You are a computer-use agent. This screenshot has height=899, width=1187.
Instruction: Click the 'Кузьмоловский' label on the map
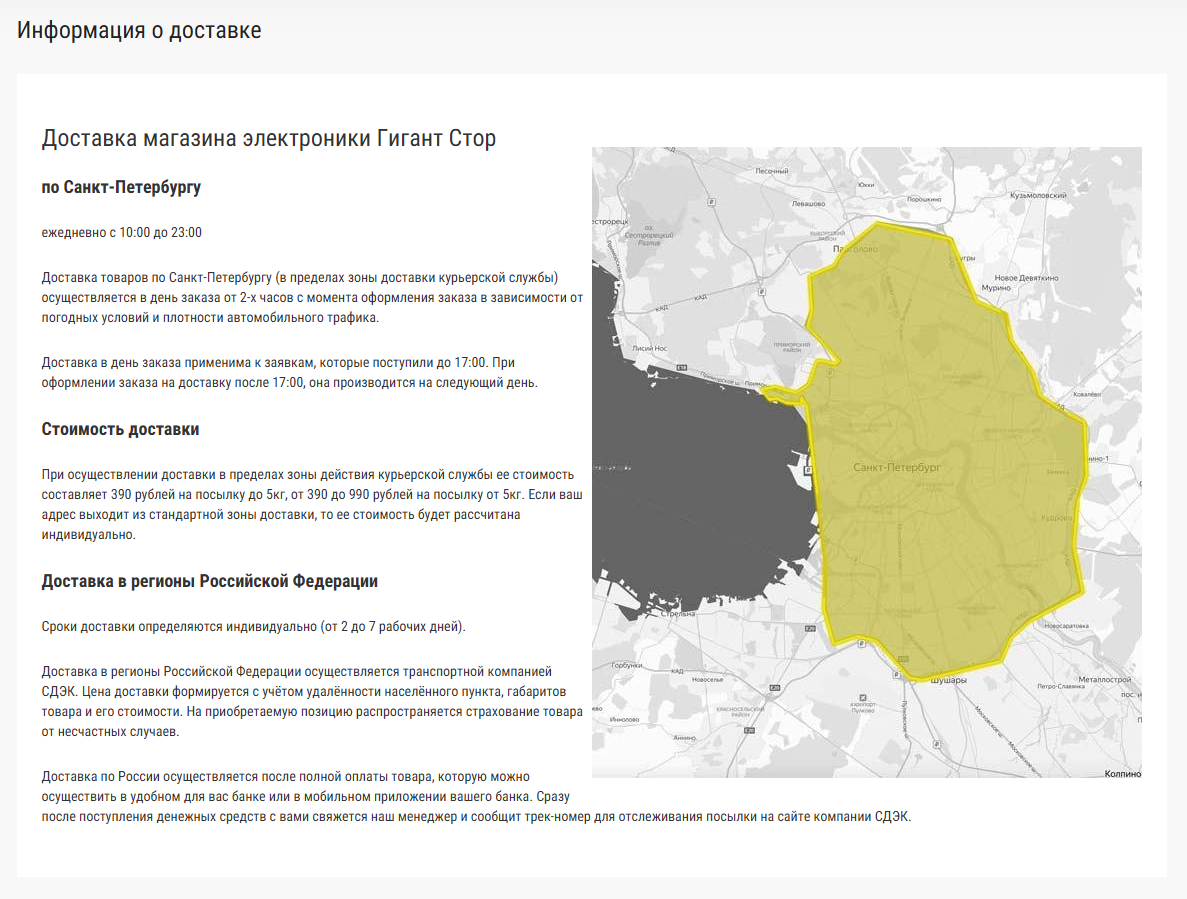point(1038,195)
